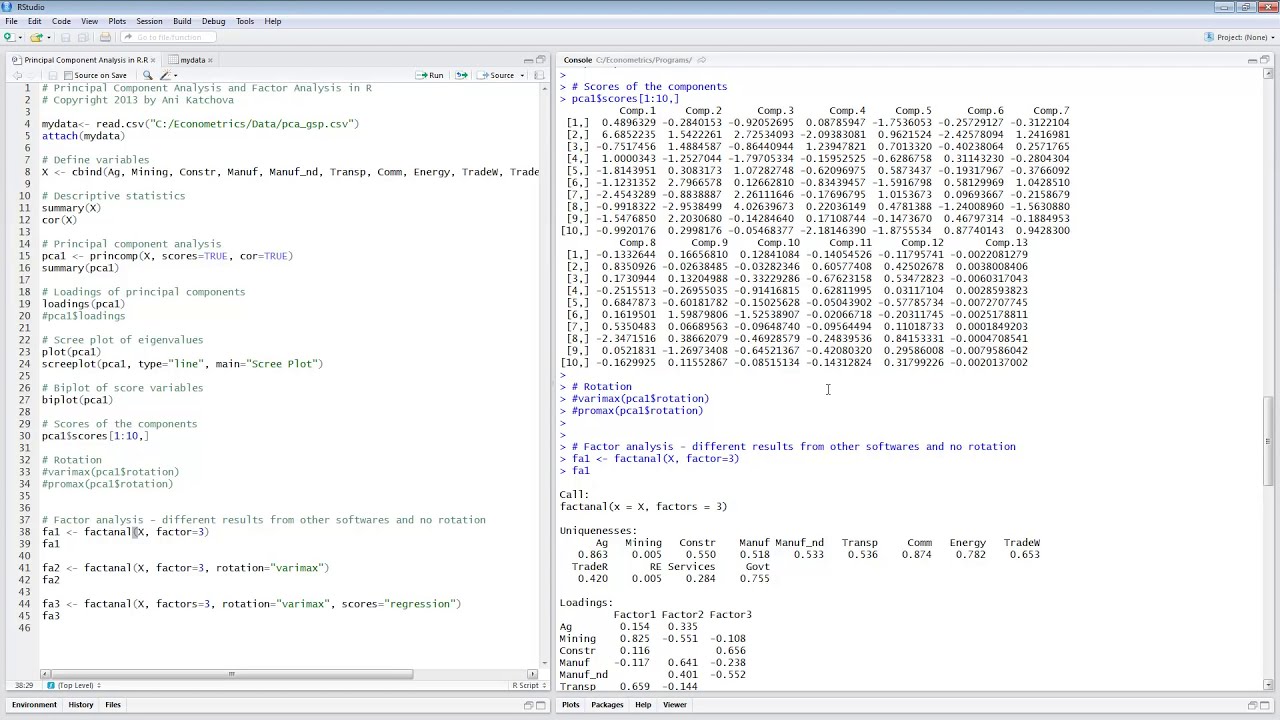Screen dimensions: 1280x720
Task: Open the Code Tools wand menu
Action: 168,75
